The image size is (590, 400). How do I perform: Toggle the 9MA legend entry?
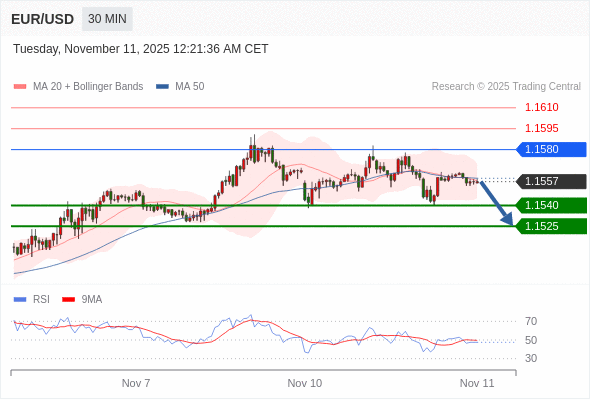pyautogui.click(x=82, y=300)
